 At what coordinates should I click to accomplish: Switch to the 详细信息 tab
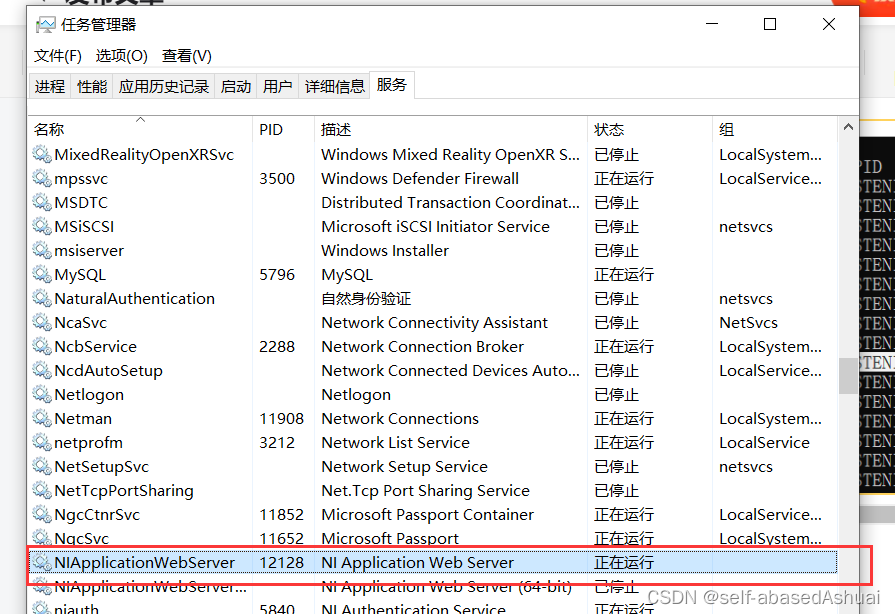pos(334,86)
